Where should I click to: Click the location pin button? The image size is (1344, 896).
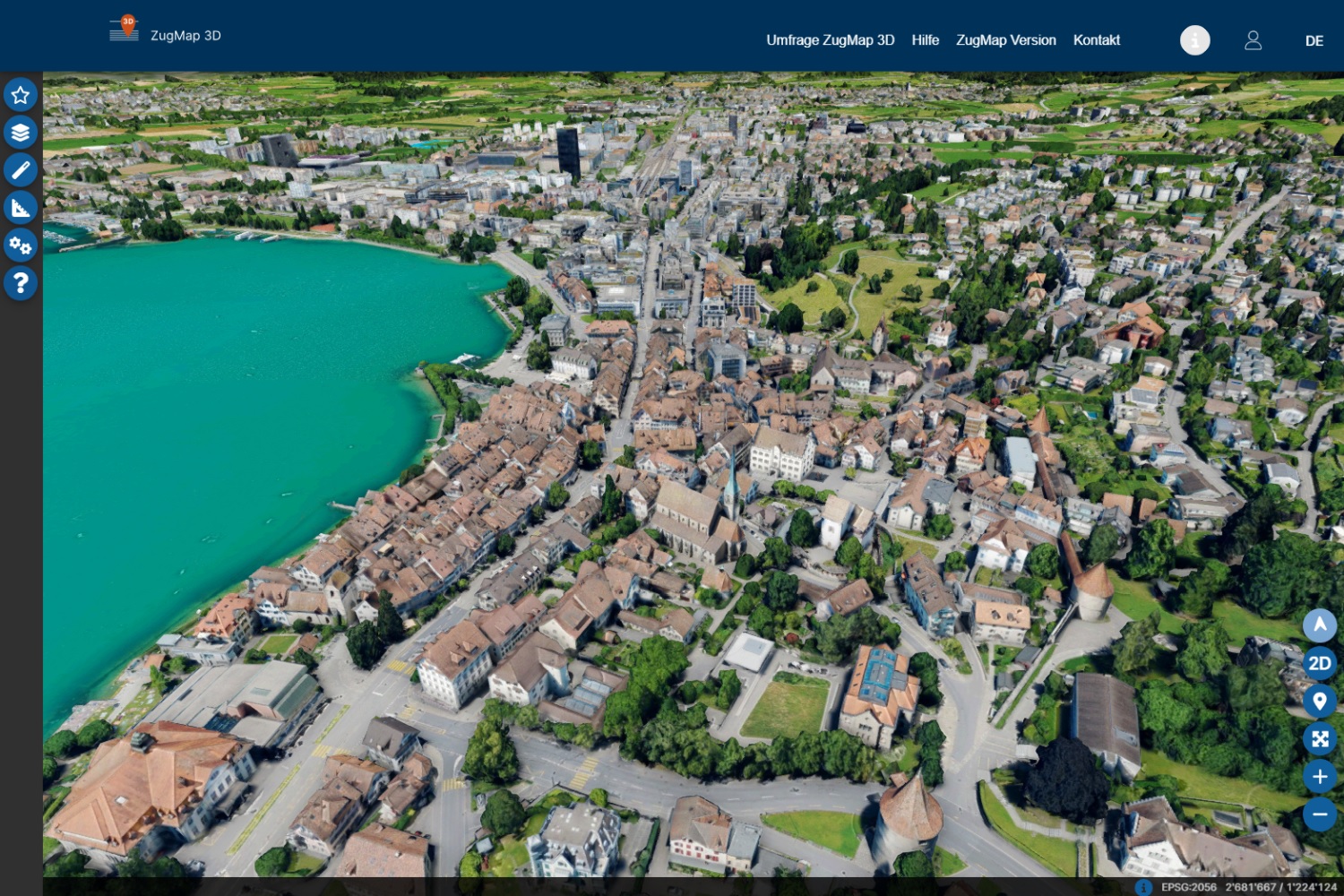coord(1319,701)
